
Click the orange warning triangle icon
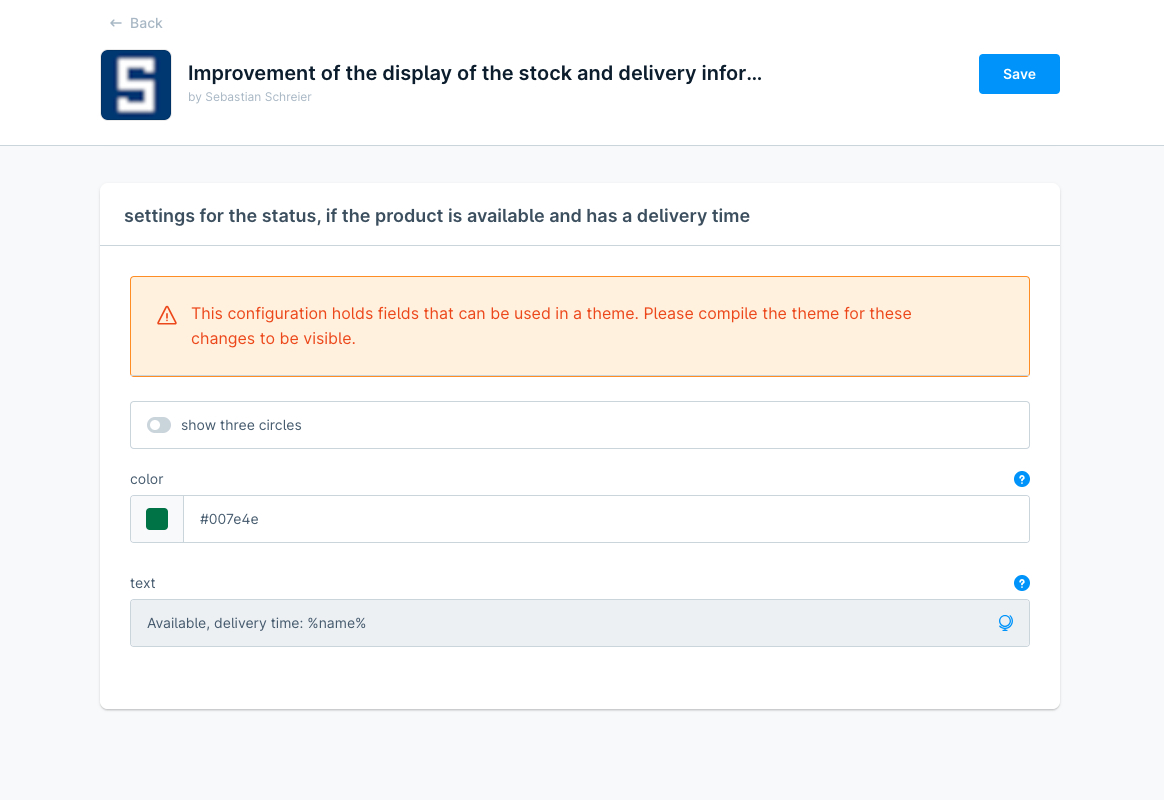(167, 316)
